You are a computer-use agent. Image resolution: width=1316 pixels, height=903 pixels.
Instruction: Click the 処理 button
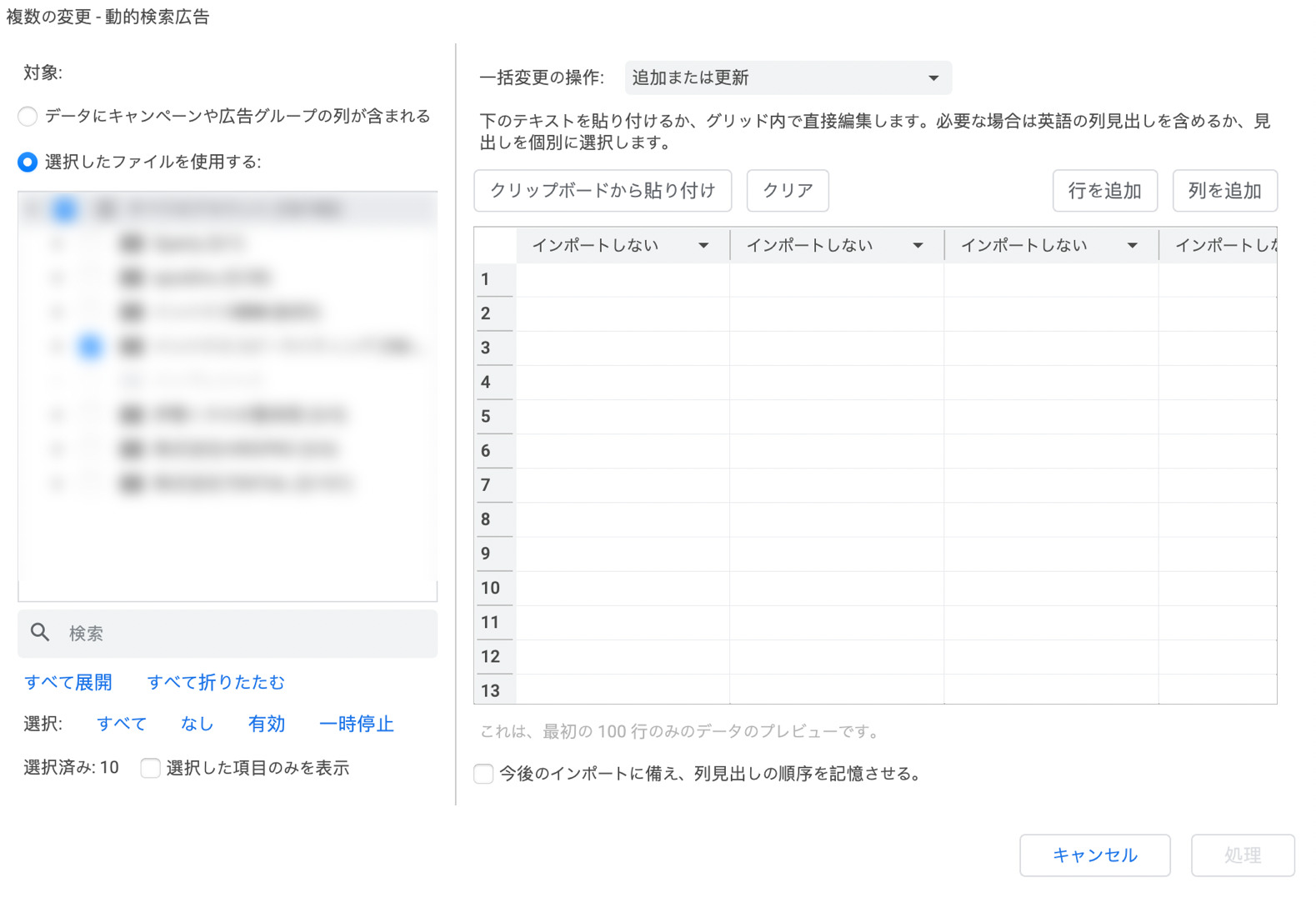1243,855
